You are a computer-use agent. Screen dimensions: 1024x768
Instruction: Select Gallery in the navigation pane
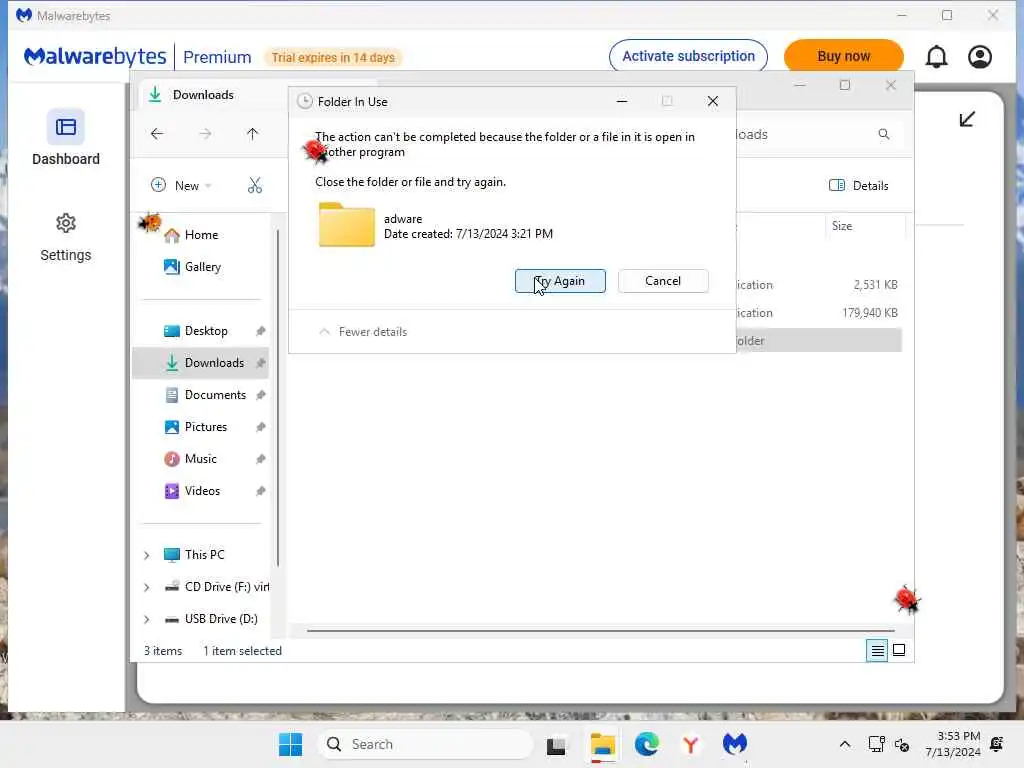[x=202, y=267]
